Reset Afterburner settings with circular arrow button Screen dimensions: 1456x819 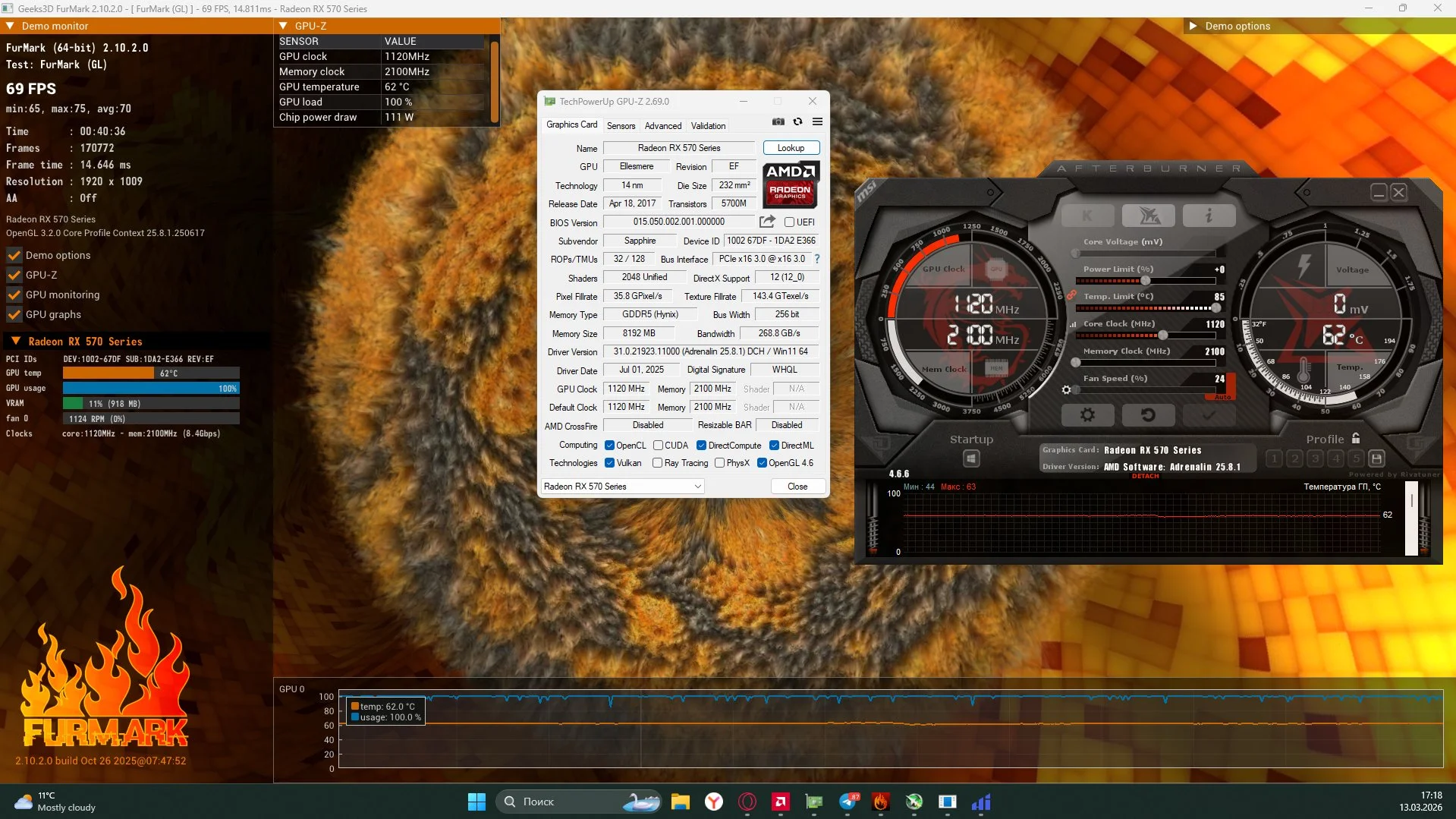1148,415
